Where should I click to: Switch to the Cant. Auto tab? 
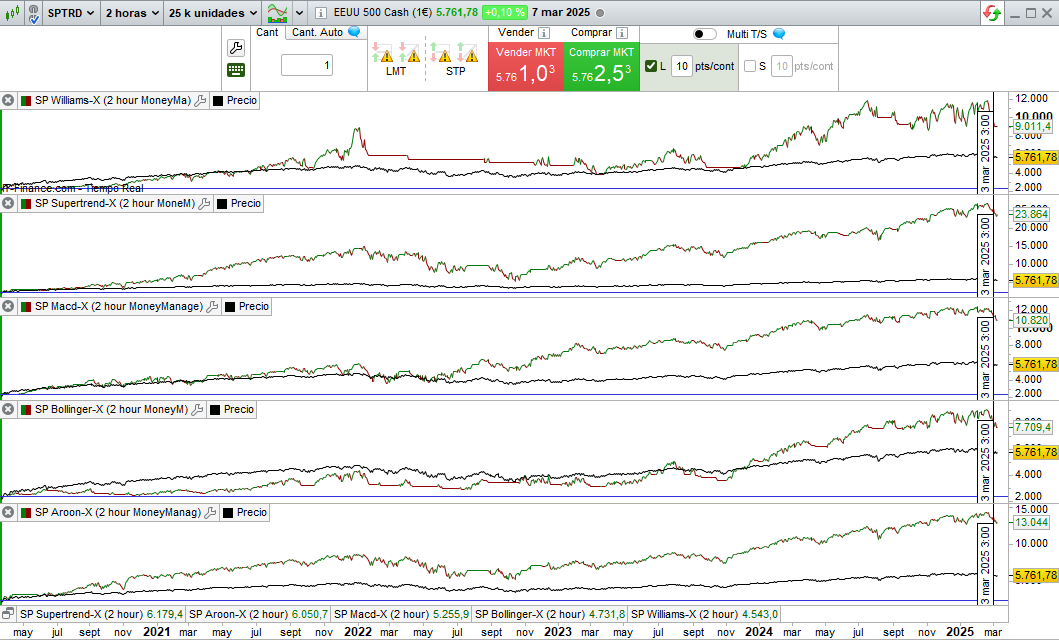[317, 32]
